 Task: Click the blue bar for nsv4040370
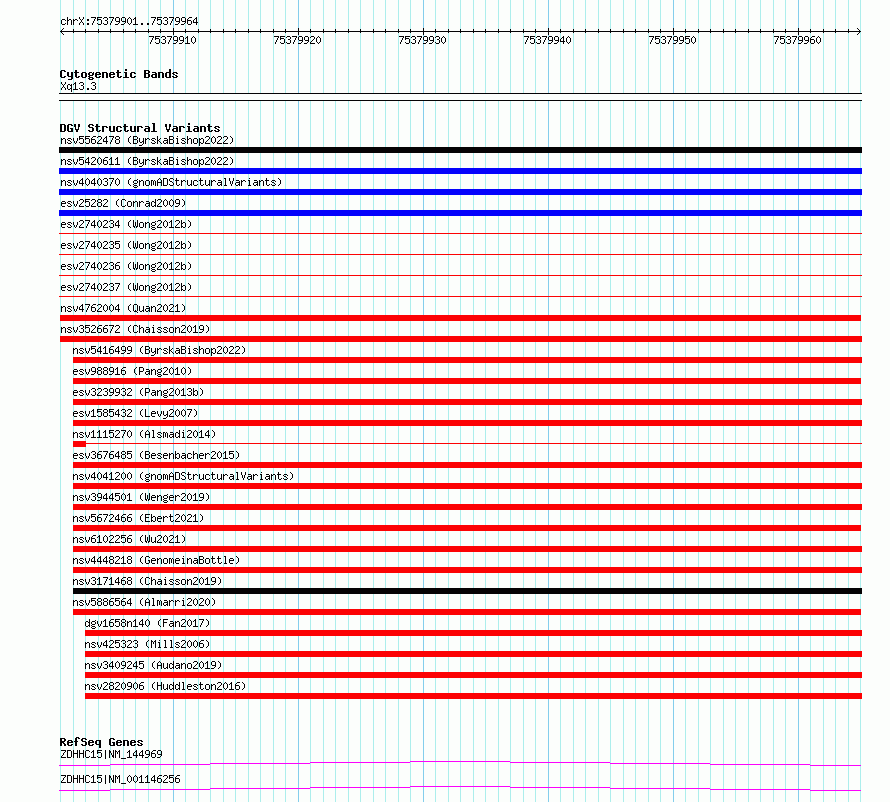point(460,192)
